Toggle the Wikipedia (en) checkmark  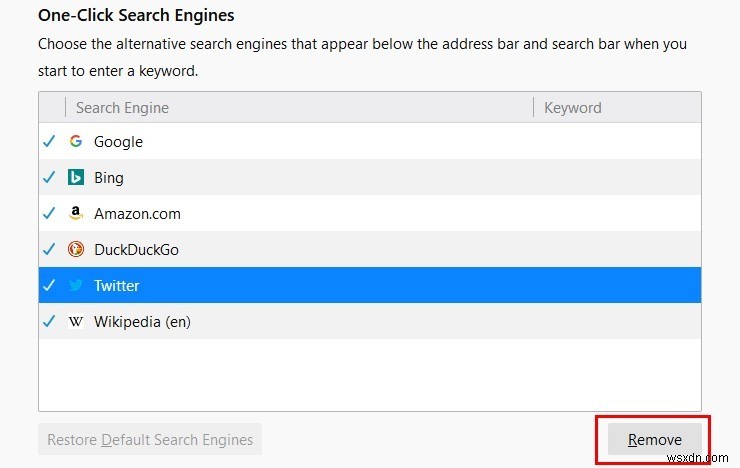coord(50,322)
